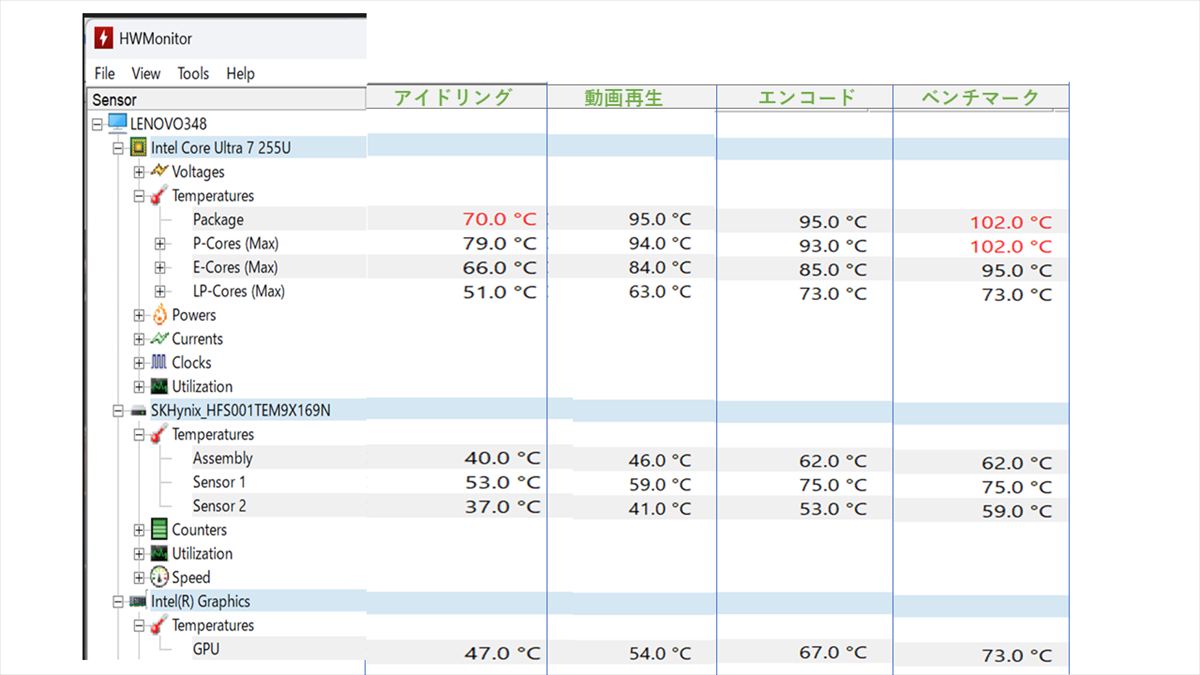Click the SKHynix drive icon
Screen dimensions: 1200x675
click(138, 410)
